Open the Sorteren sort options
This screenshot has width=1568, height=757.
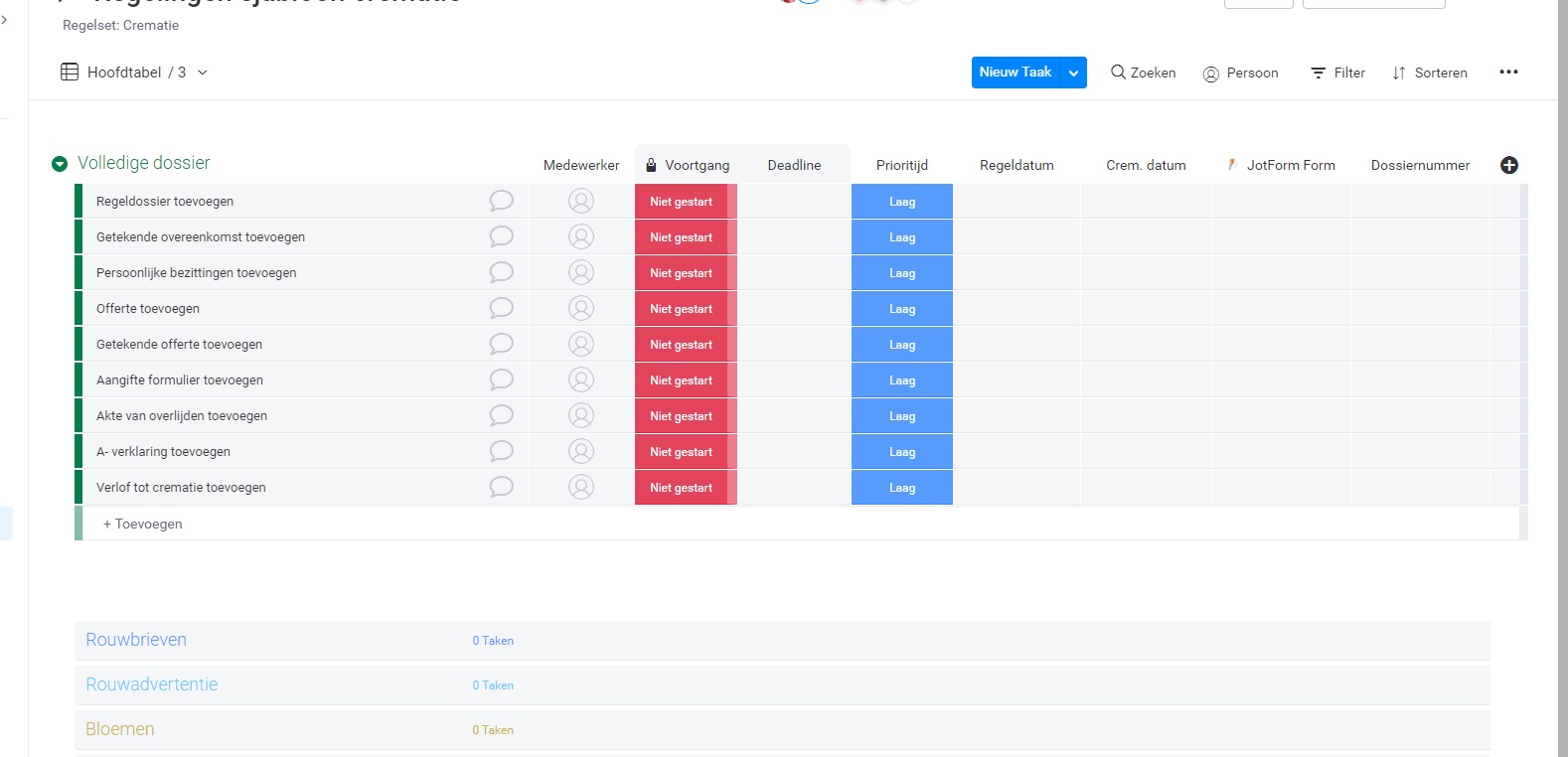coord(1430,73)
